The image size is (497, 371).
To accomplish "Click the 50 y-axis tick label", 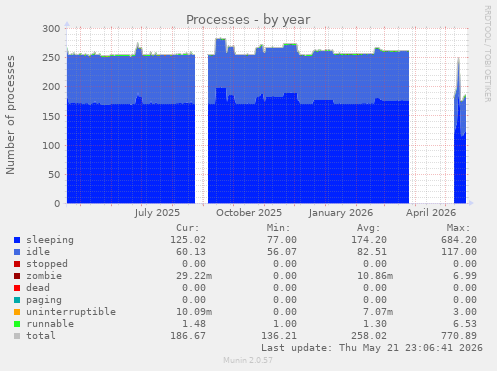I will 54,174.
